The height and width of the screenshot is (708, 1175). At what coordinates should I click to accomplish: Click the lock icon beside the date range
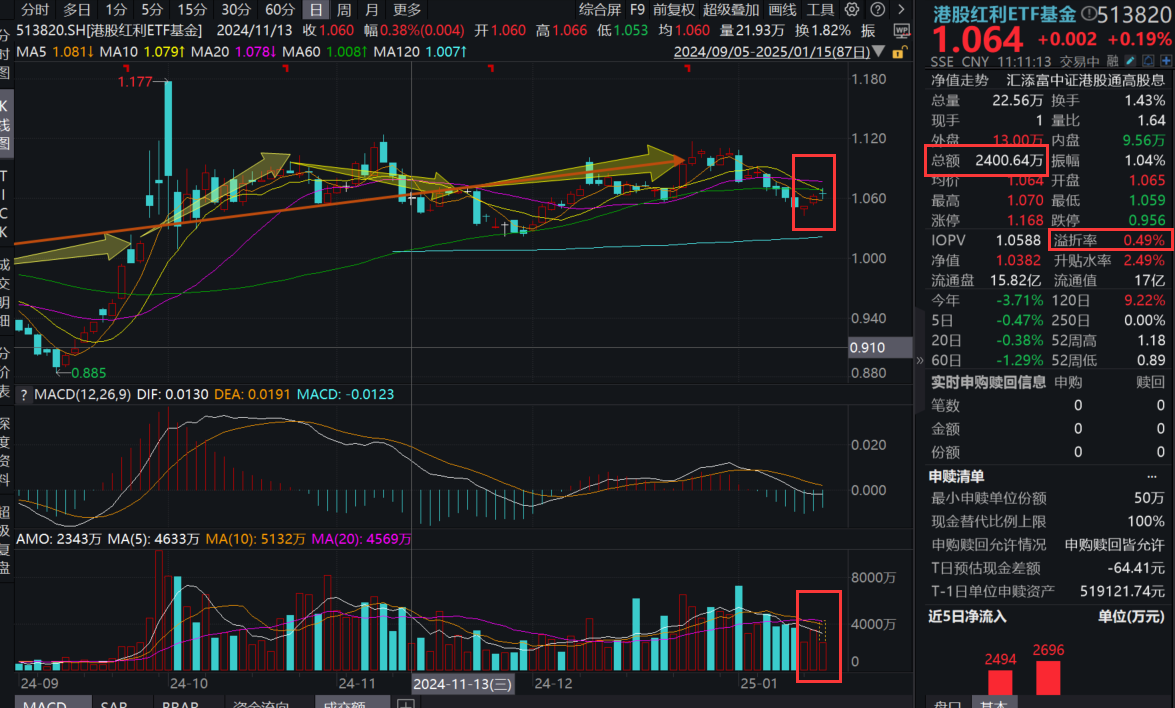pos(898,52)
